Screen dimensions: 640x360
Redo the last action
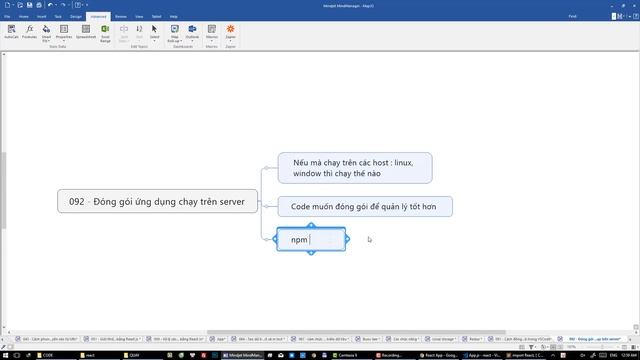tap(63, 5)
